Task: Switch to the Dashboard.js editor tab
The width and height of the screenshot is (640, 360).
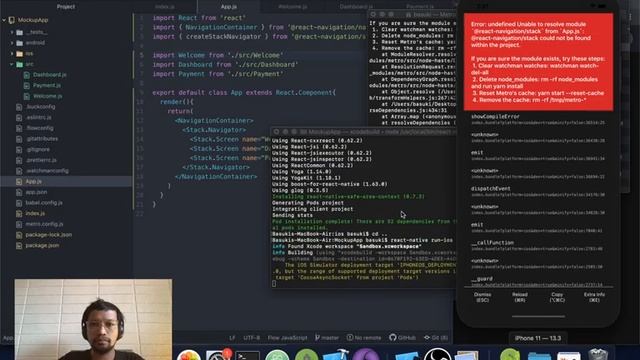Action: (x=356, y=7)
